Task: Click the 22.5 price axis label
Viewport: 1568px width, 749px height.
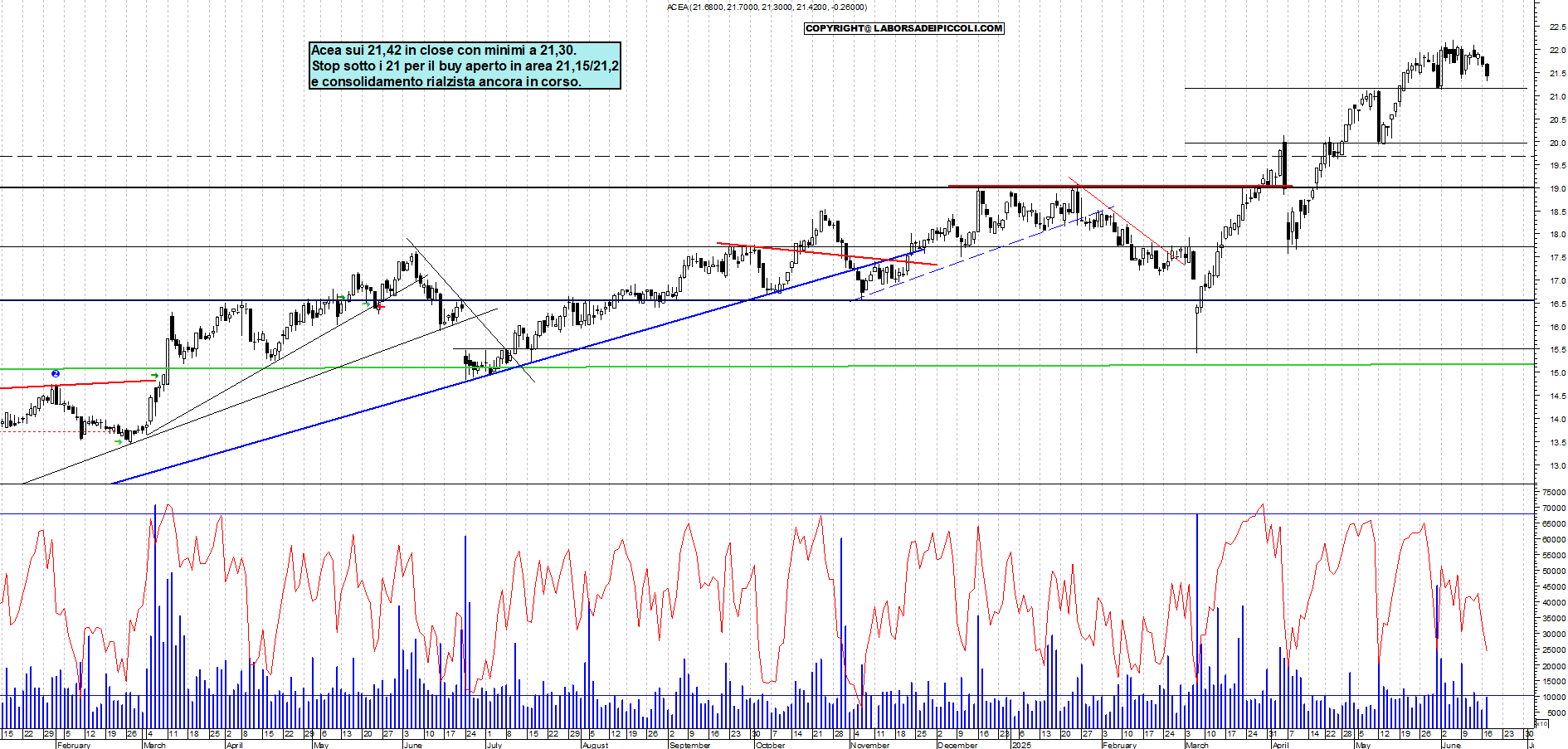Action: [x=1557, y=27]
